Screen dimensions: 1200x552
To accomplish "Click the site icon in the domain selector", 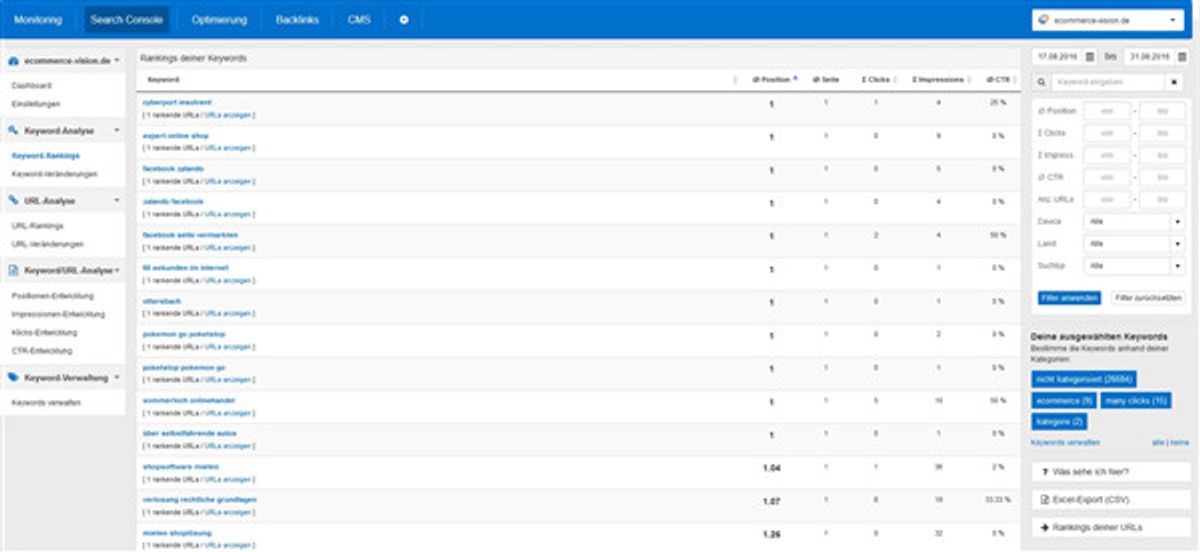I will tap(1045, 19).
